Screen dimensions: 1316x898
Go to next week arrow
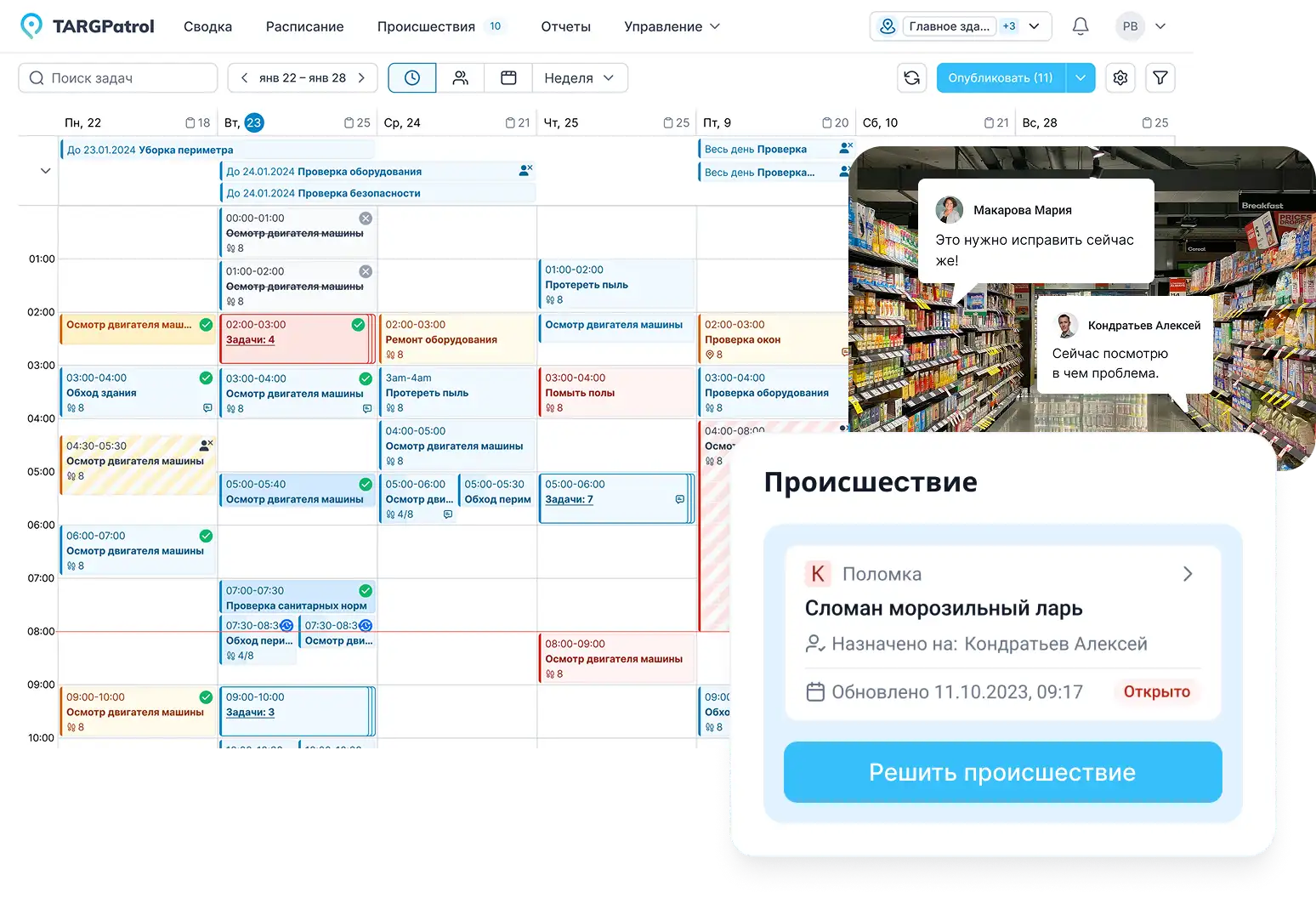pos(361,77)
